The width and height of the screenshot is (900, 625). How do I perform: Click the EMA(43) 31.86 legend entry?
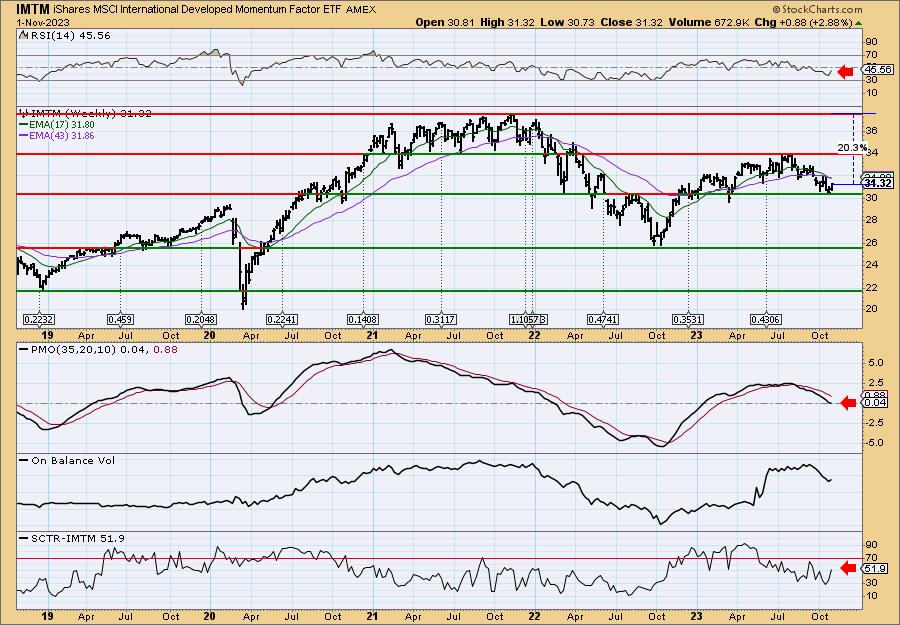[x=57, y=136]
